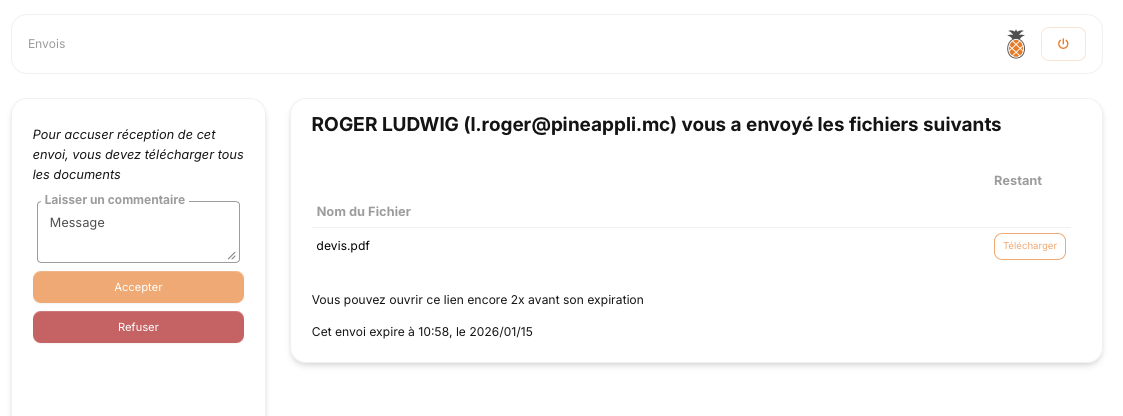The width and height of the screenshot is (1123, 416).
Task: Click the devis.pdf table row
Action: tap(650, 246)
